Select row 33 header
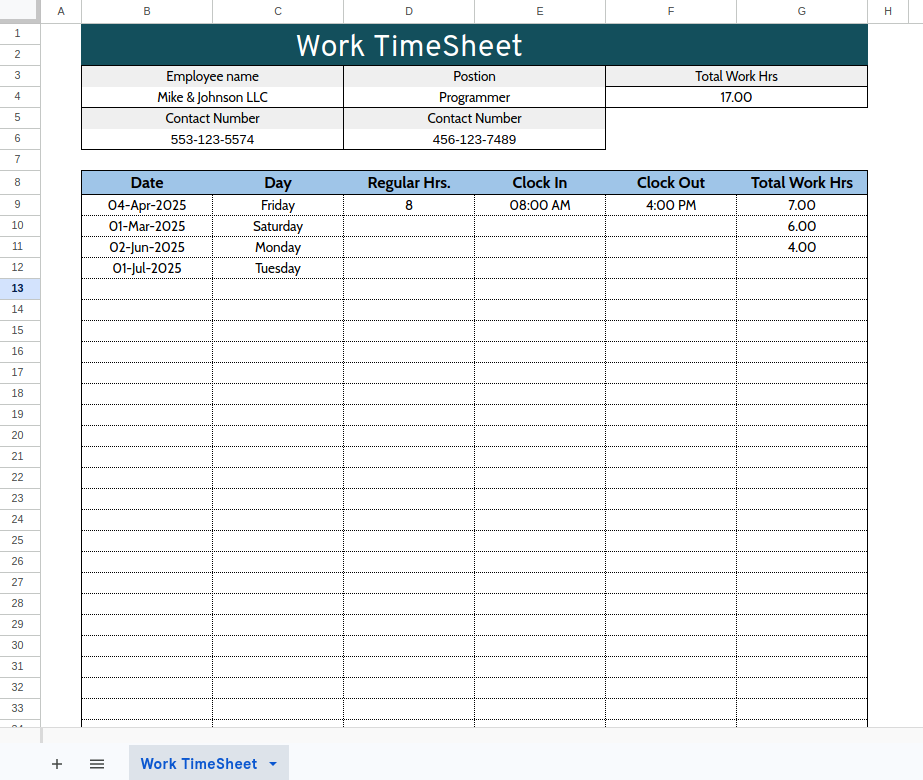This screenshot has height=780, width=923. pos(18,708)
